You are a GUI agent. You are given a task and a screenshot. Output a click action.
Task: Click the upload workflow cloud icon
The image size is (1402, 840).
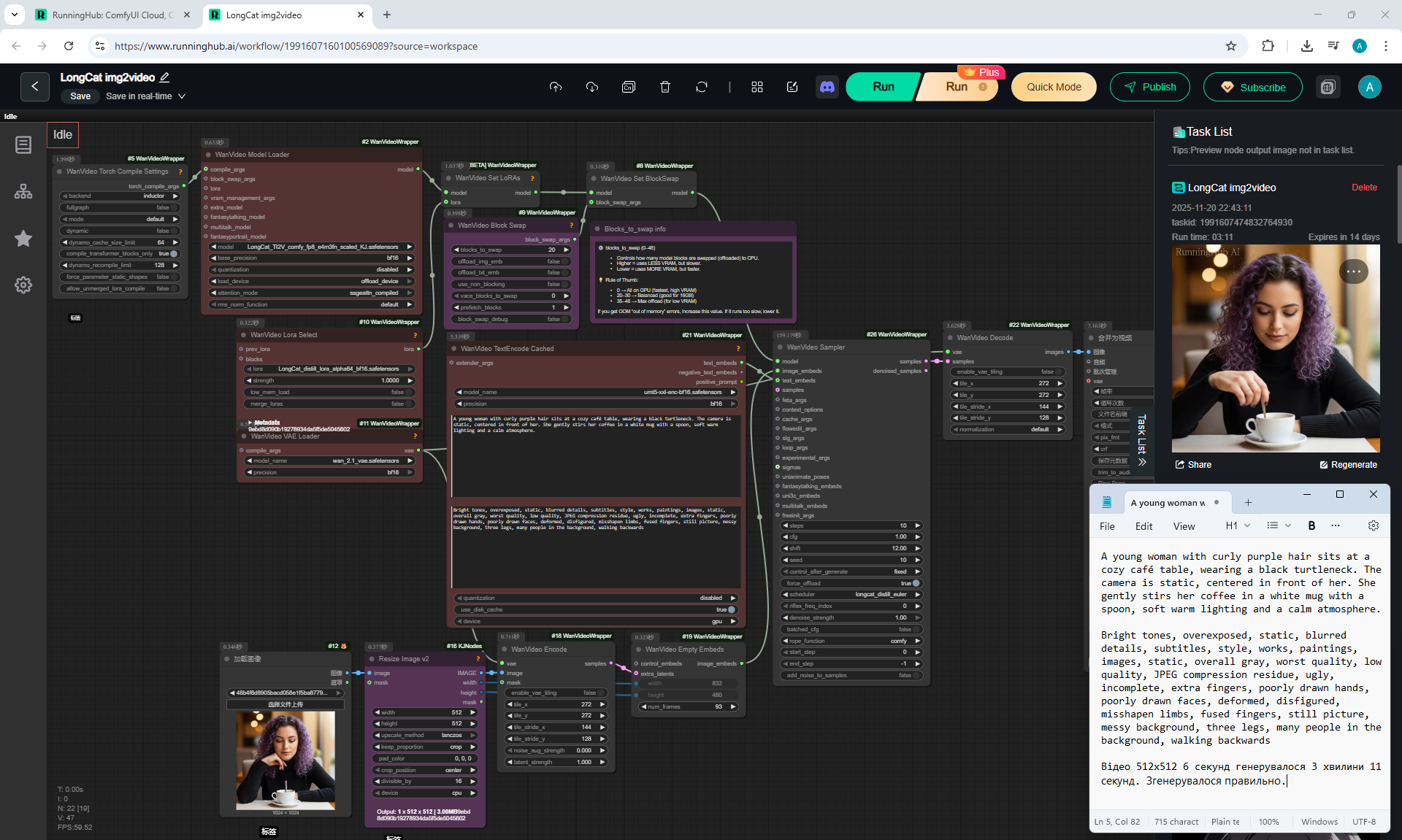pos(556,87)
